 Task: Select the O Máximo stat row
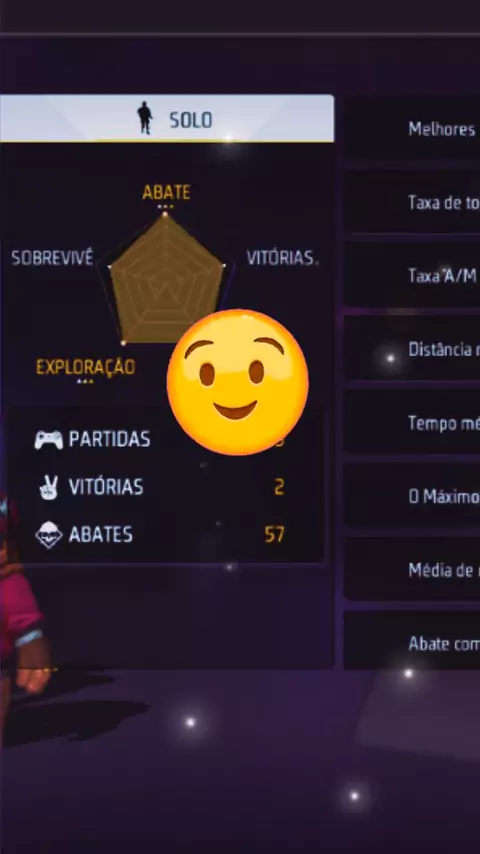[412, 496]
